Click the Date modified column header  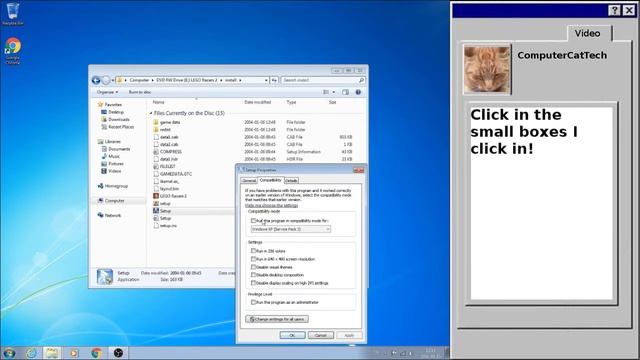point(258,102)
